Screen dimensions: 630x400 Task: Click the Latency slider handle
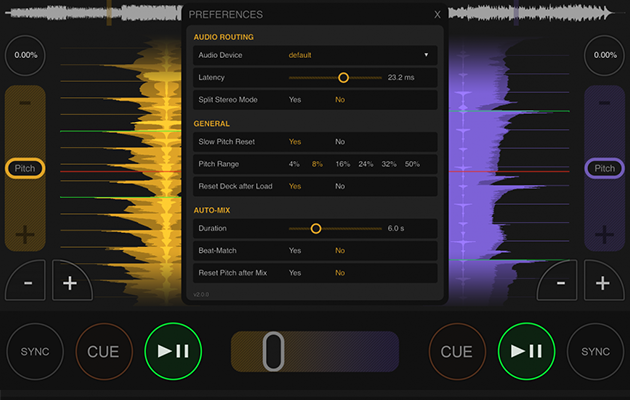pyautogui.click(x=343, y=77)
